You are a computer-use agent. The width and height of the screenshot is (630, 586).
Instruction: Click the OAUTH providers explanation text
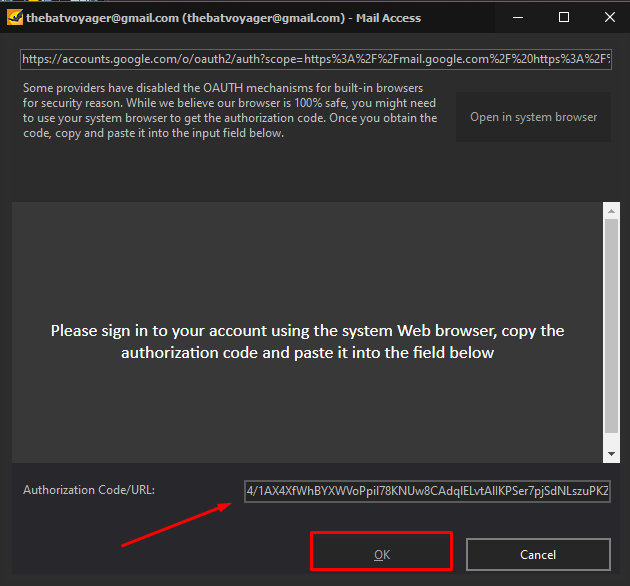(x=230, y=111)
